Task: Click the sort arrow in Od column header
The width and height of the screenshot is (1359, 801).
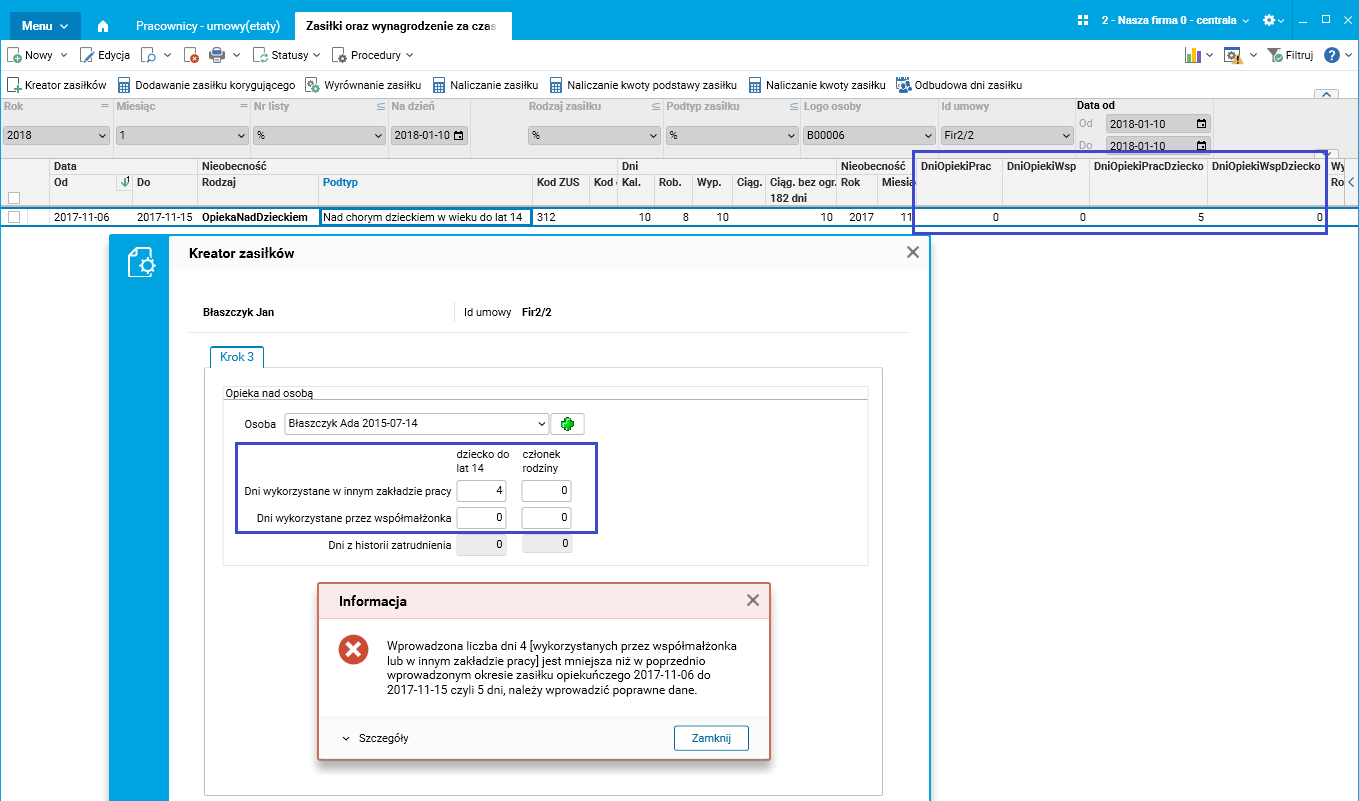Action: (x=124, y=183)
